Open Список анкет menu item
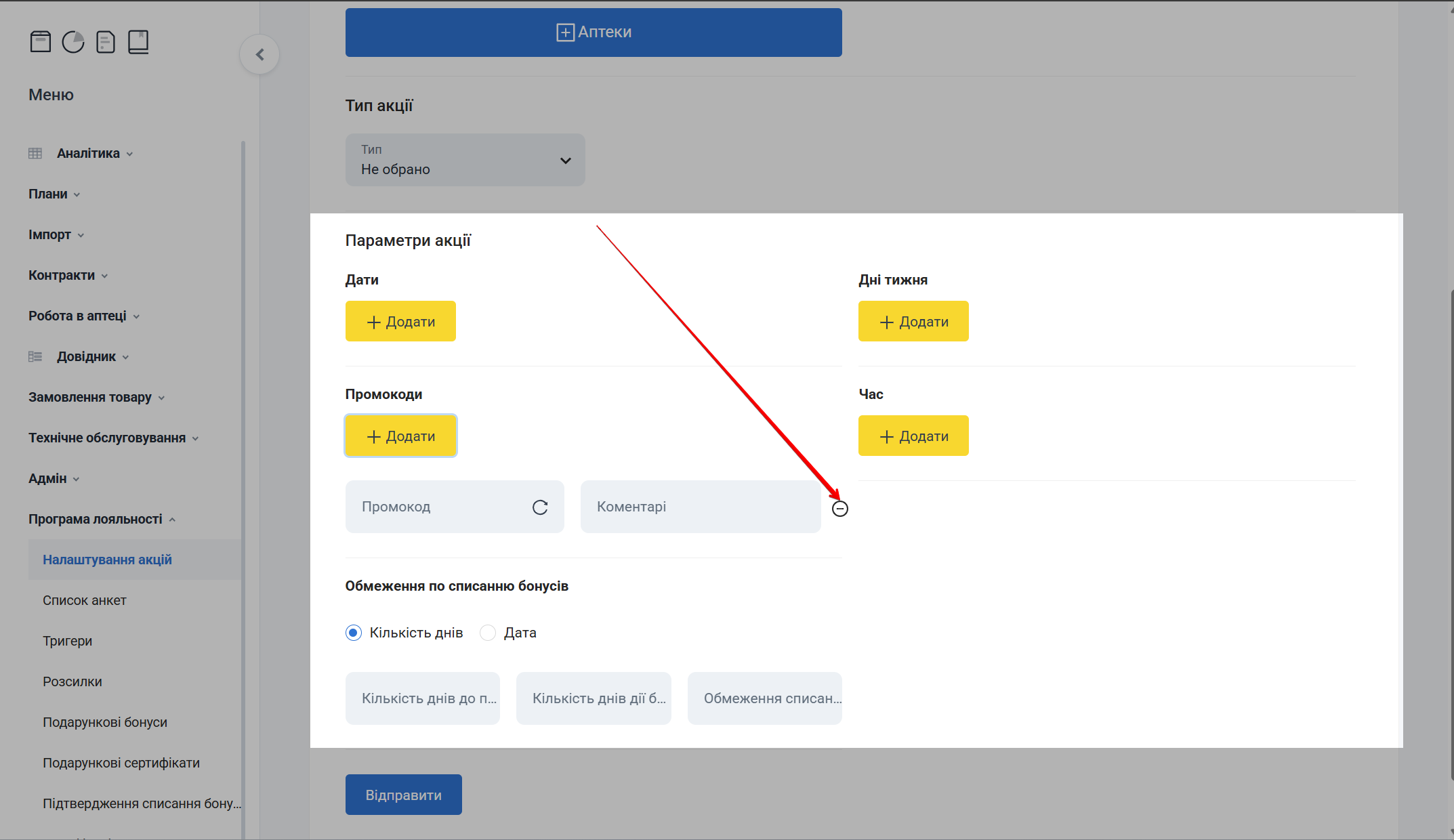 [85, 601]
